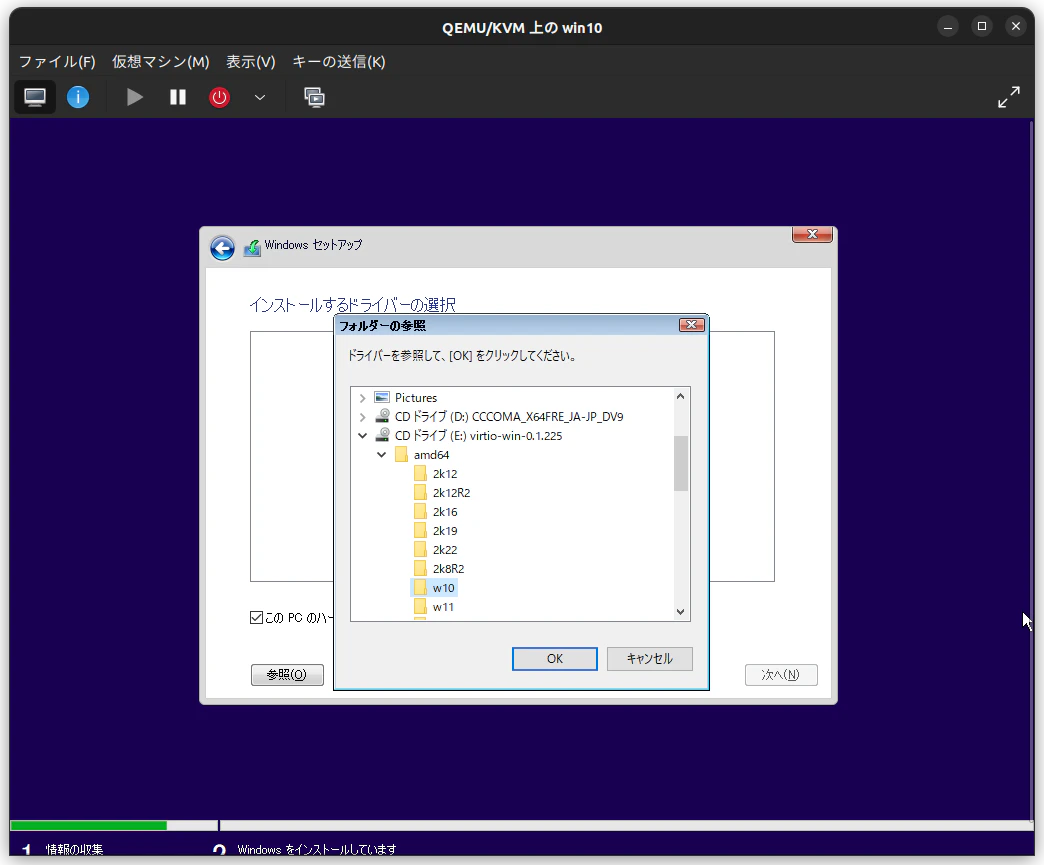Click the 2k16 folder icon
This screenshot has height=865, width=1044.
[x=420, y=511]
